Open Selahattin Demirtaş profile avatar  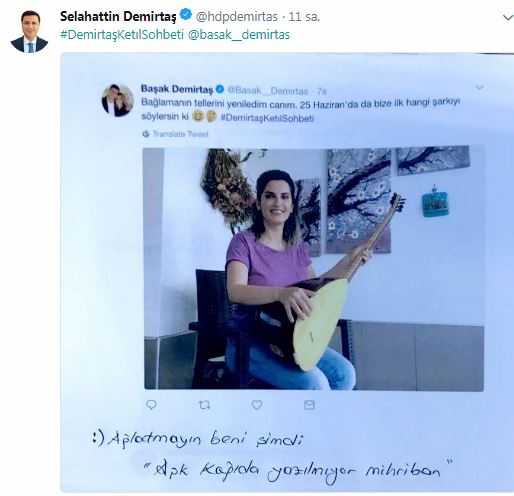click(29, 32)
